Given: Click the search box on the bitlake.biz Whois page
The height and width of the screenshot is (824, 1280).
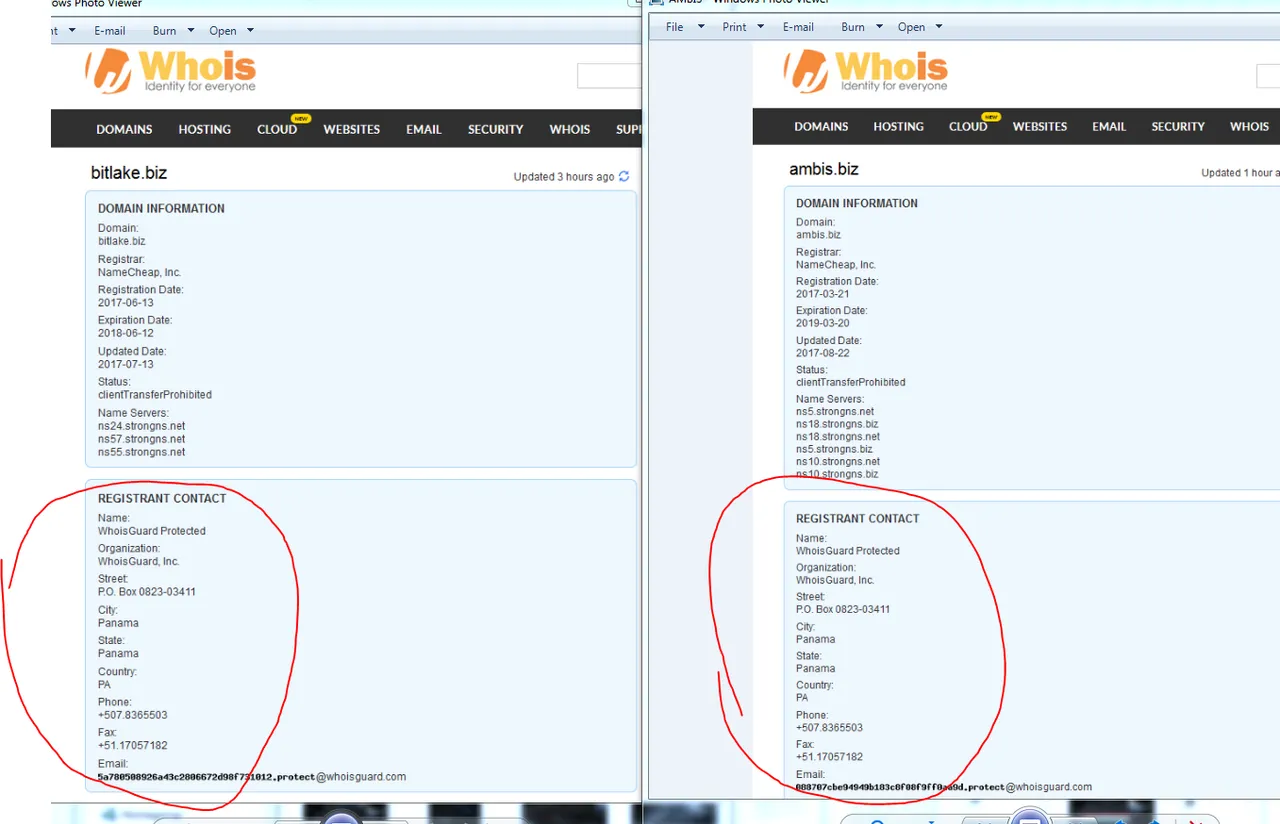Looking at the screenshot, I should point(609,76).
